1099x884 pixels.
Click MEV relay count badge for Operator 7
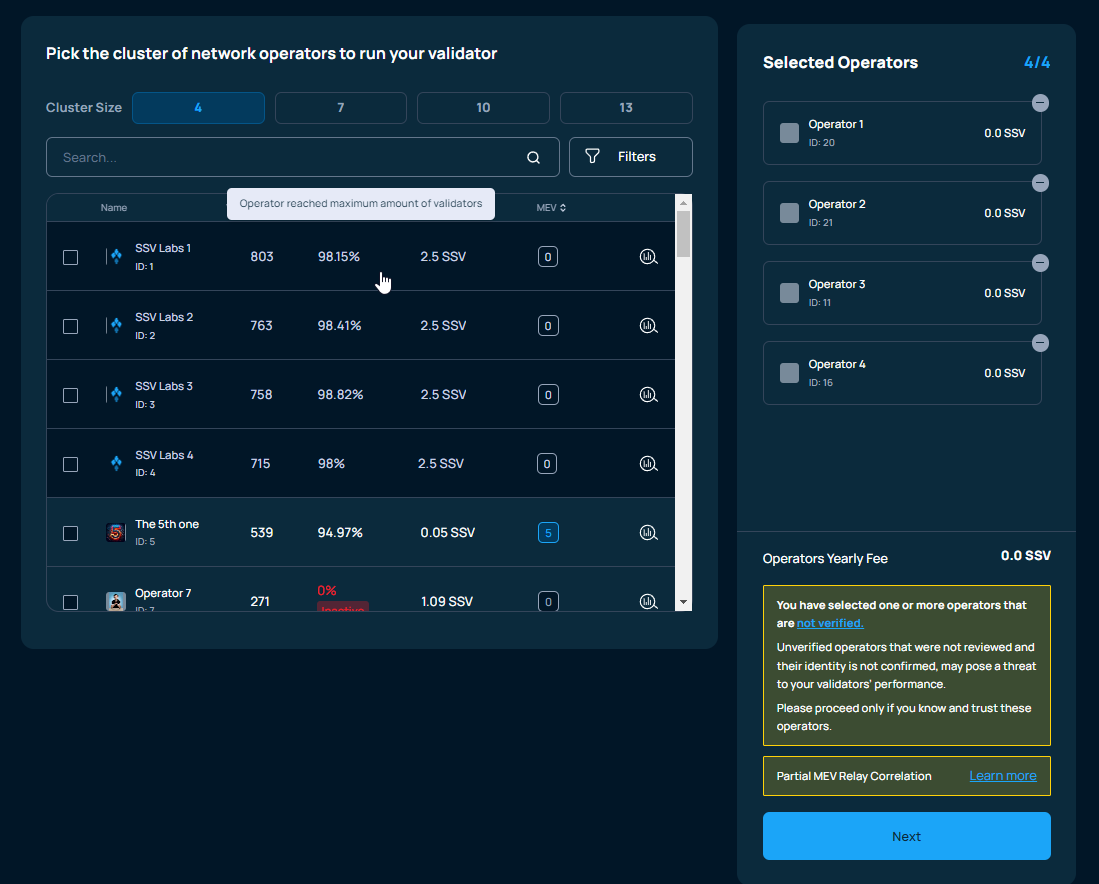(x=547, y=601)
